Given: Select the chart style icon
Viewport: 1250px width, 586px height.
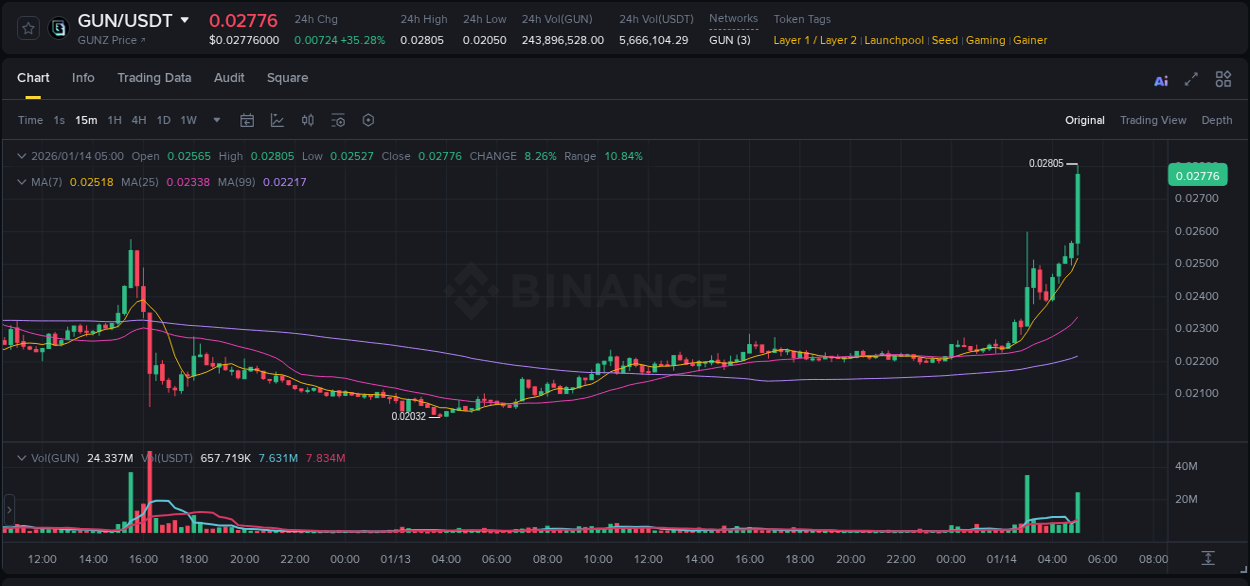Looking at the screenshot, I should click(x=275, y=120).
